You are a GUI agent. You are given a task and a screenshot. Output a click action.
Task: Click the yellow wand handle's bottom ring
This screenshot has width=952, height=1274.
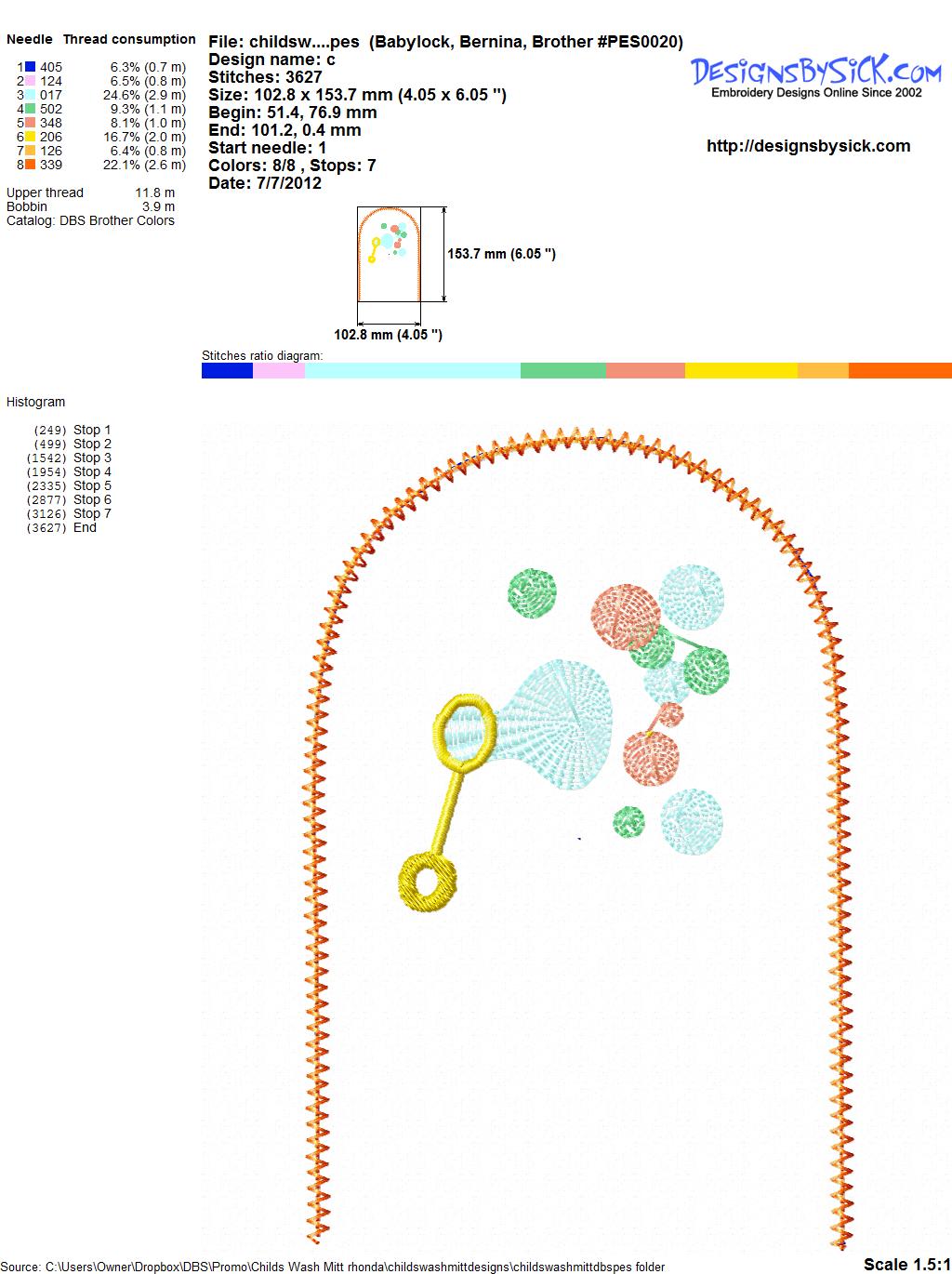[x=428, y=883]
